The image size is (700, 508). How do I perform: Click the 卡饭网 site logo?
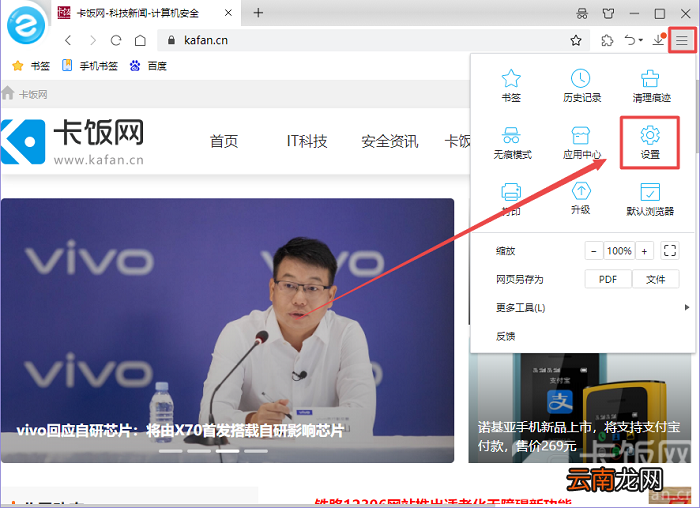pyautogui.click(x=72, y=141)
